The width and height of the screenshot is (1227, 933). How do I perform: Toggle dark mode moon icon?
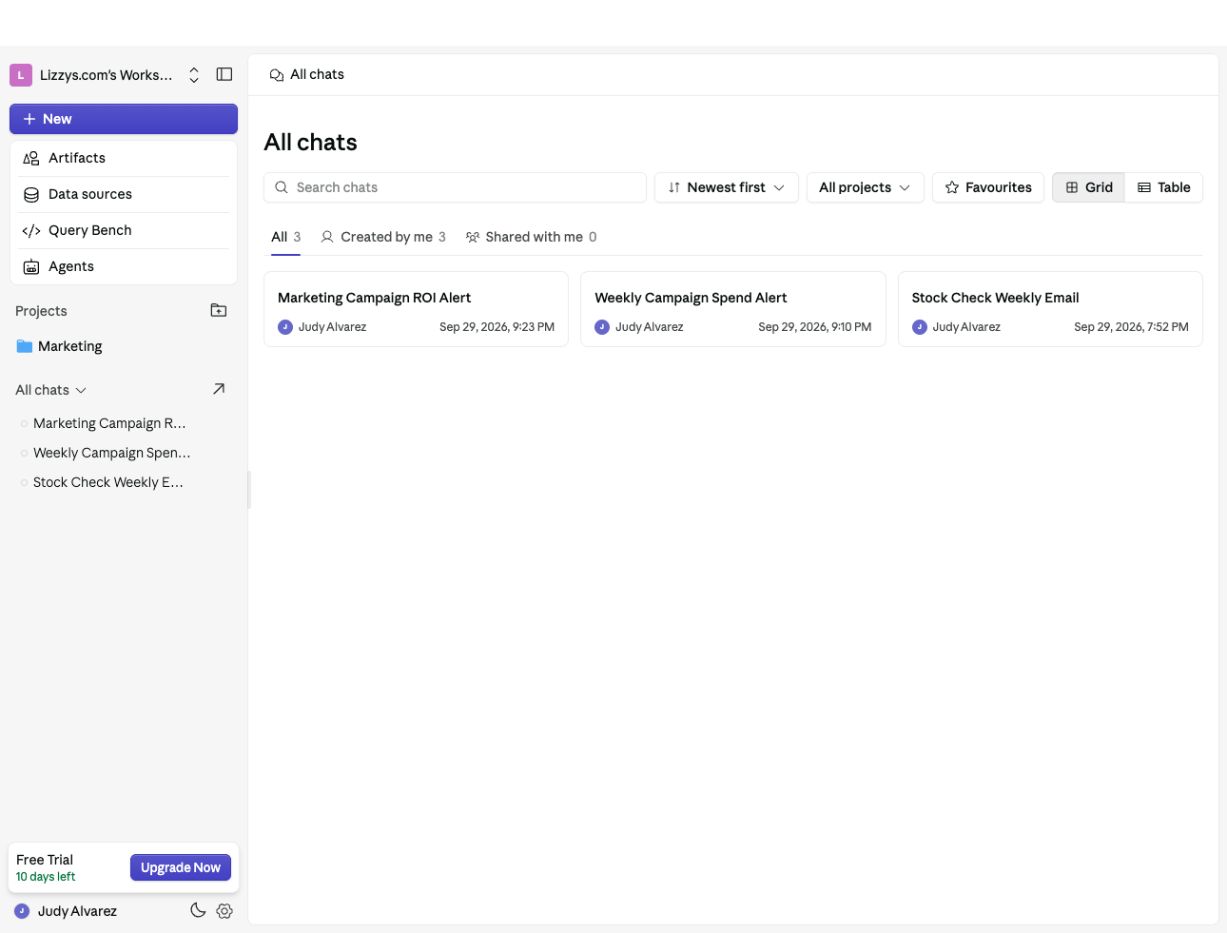[198, 910]
